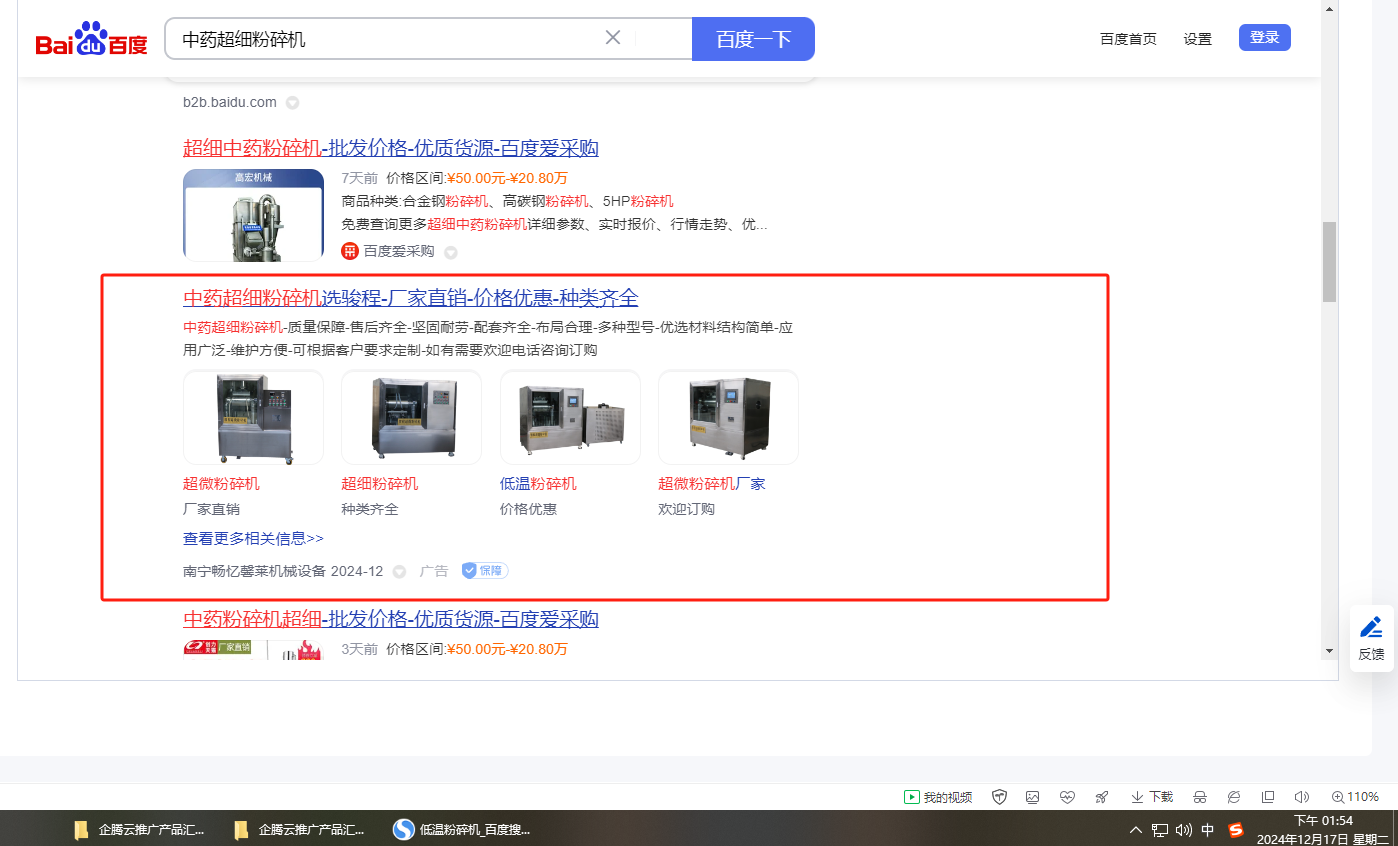Switch the 中 input language indicator
The height and width of the screenshot is (846, 1398).
(x=1208, y=829)
